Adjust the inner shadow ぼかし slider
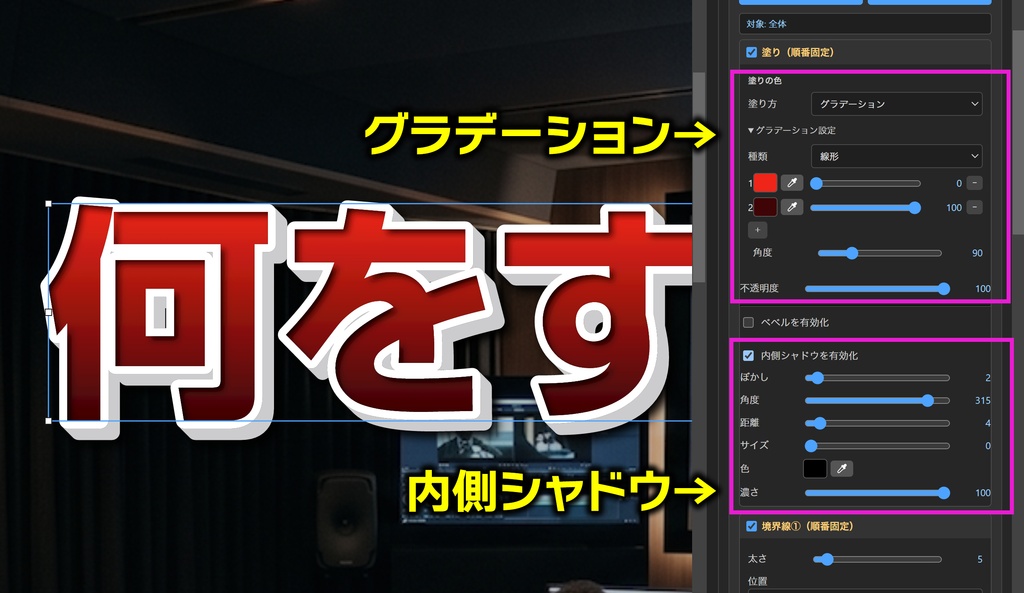This screenshot has width=1024, height=593. click(x=877, y=377)
